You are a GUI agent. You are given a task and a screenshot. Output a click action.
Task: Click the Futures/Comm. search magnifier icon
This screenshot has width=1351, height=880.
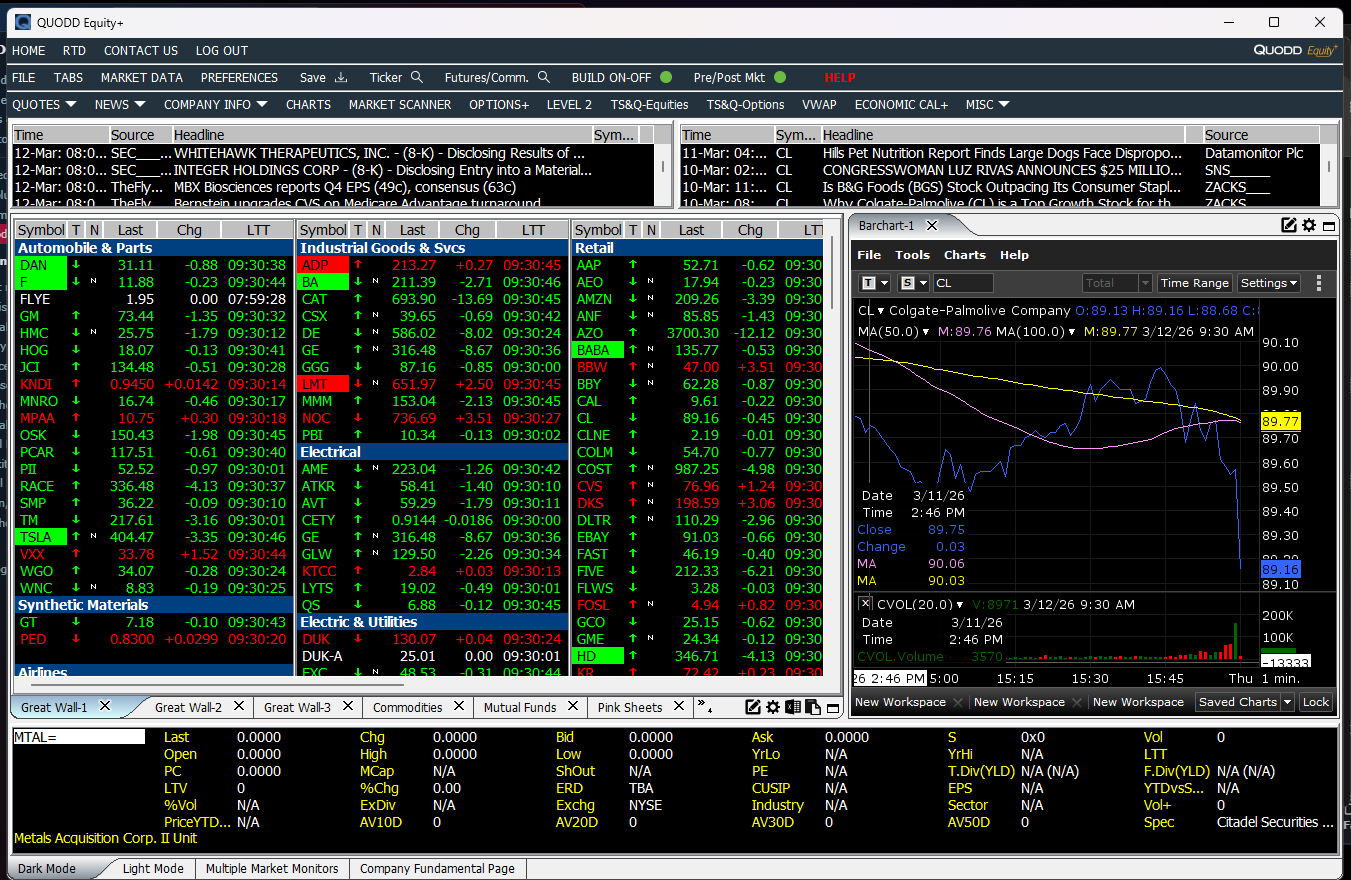[544, 78]
